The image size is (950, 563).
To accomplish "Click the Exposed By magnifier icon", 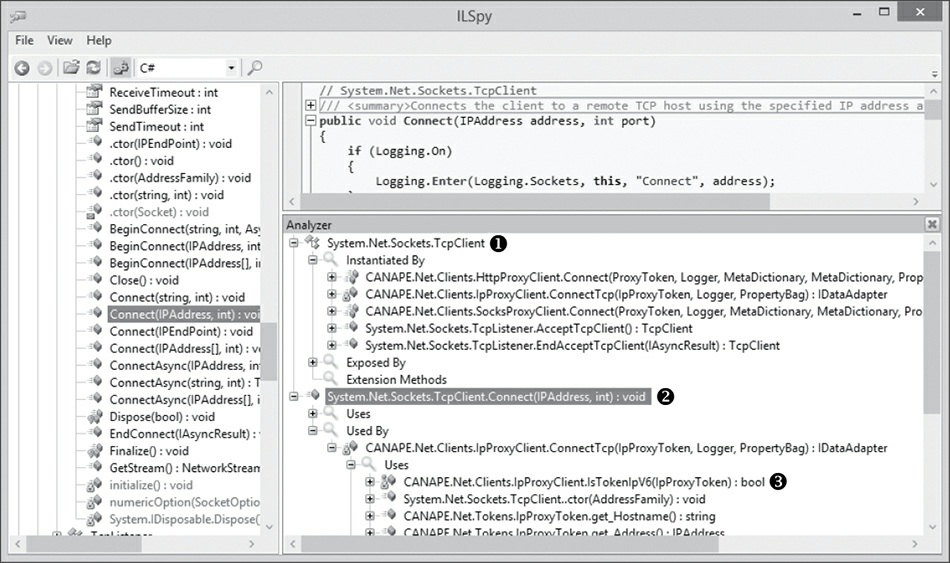I will [331, 362].
